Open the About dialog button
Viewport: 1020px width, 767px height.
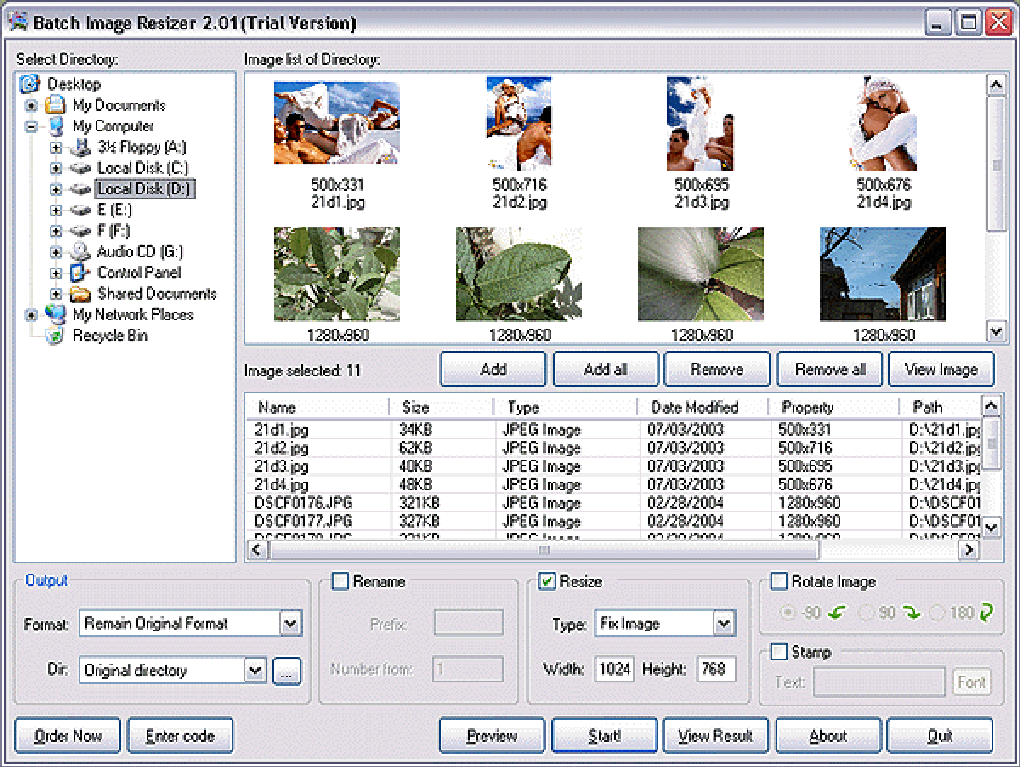pyautogui.click(x=828, y=735)
